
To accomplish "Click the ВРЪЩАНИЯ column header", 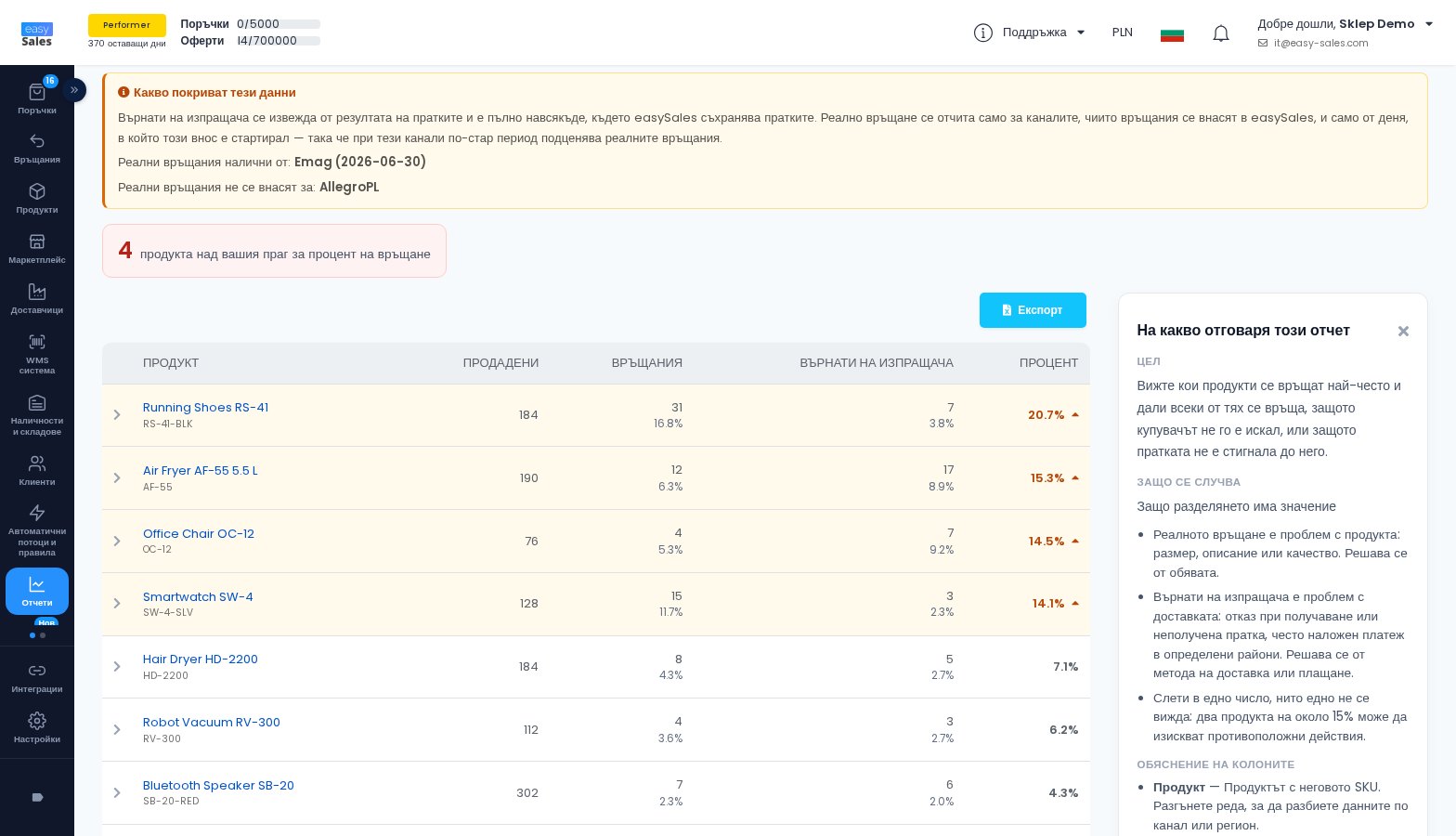I will pyautogui.click(x=647, y=363).
